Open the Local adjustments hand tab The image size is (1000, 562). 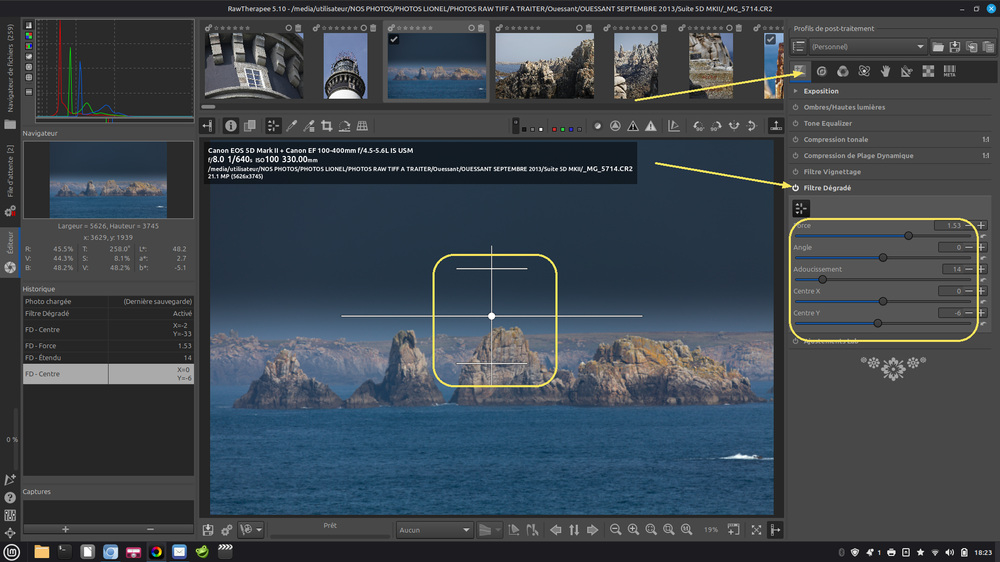[885, 71]
